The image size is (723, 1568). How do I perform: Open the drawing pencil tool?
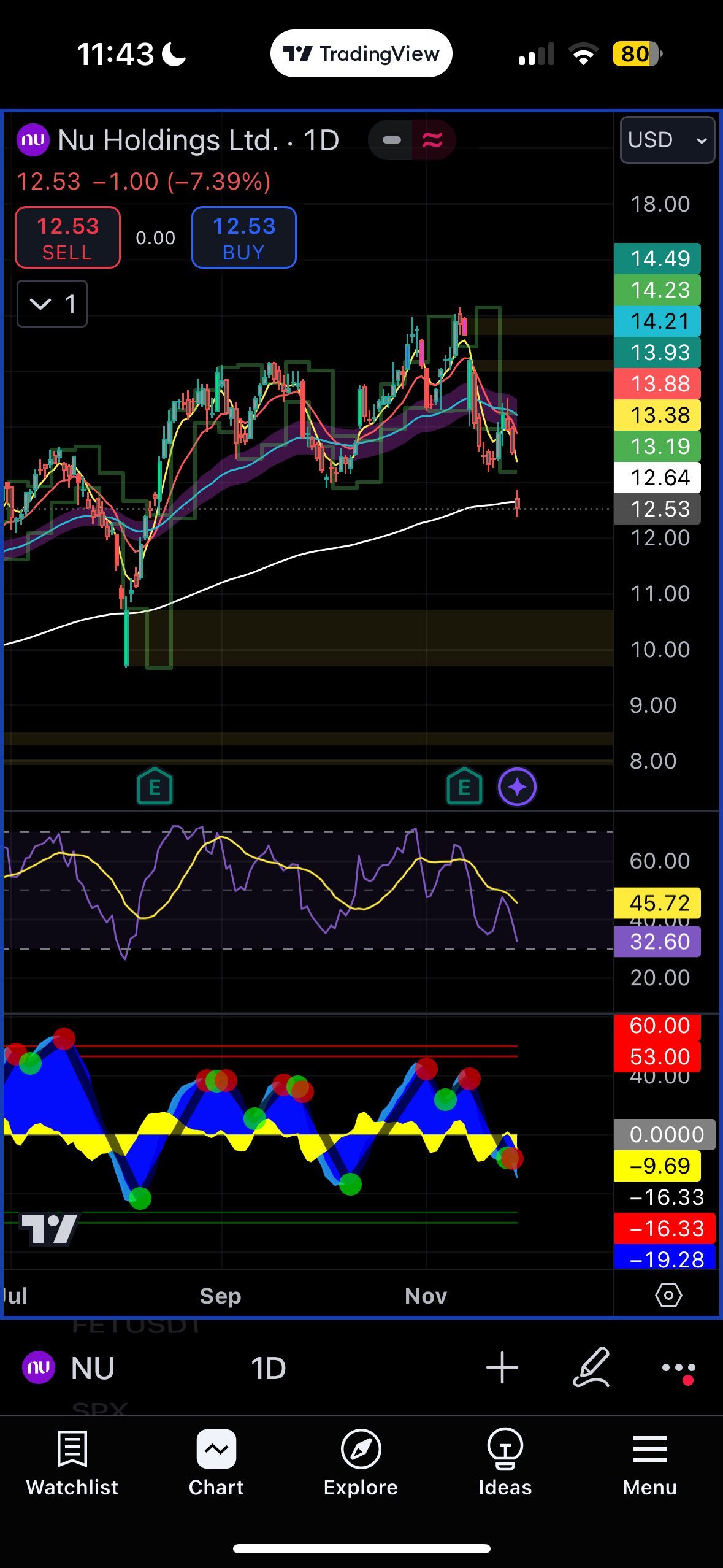coord(591,1367)
